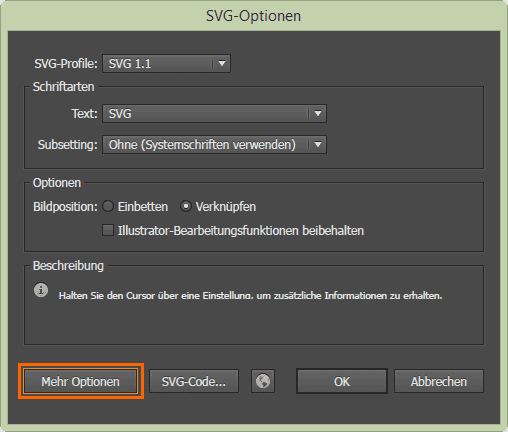Click the Schriftarten group heading
This screenshot has height=432, width=508.
point(63,87)
